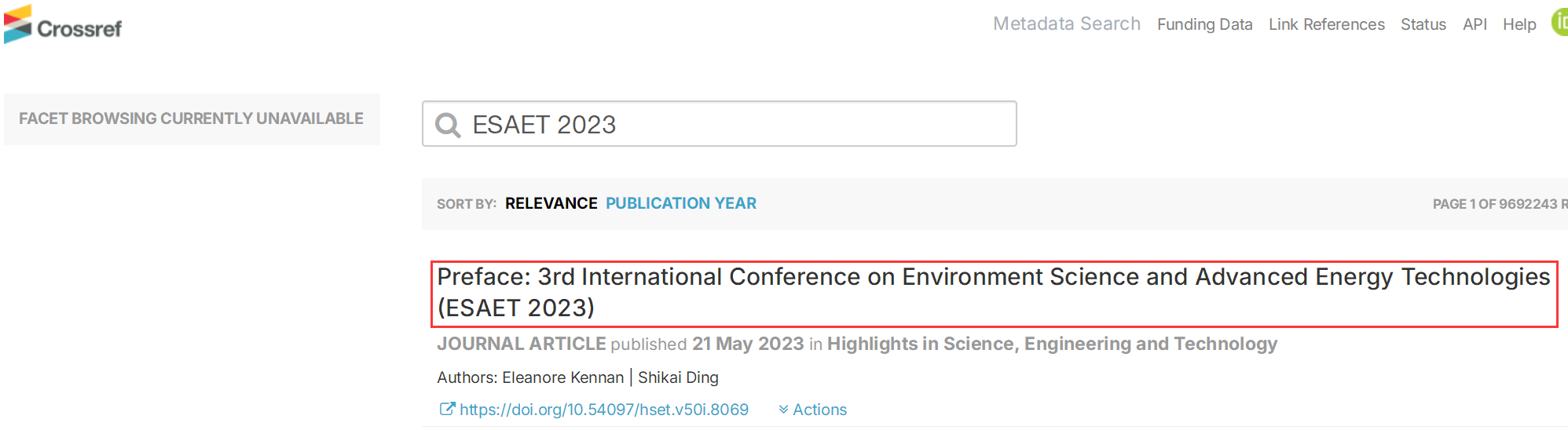This screenshot has width=1568, height=430.
Task: Go to Link References page
Action: (1327, 24)
